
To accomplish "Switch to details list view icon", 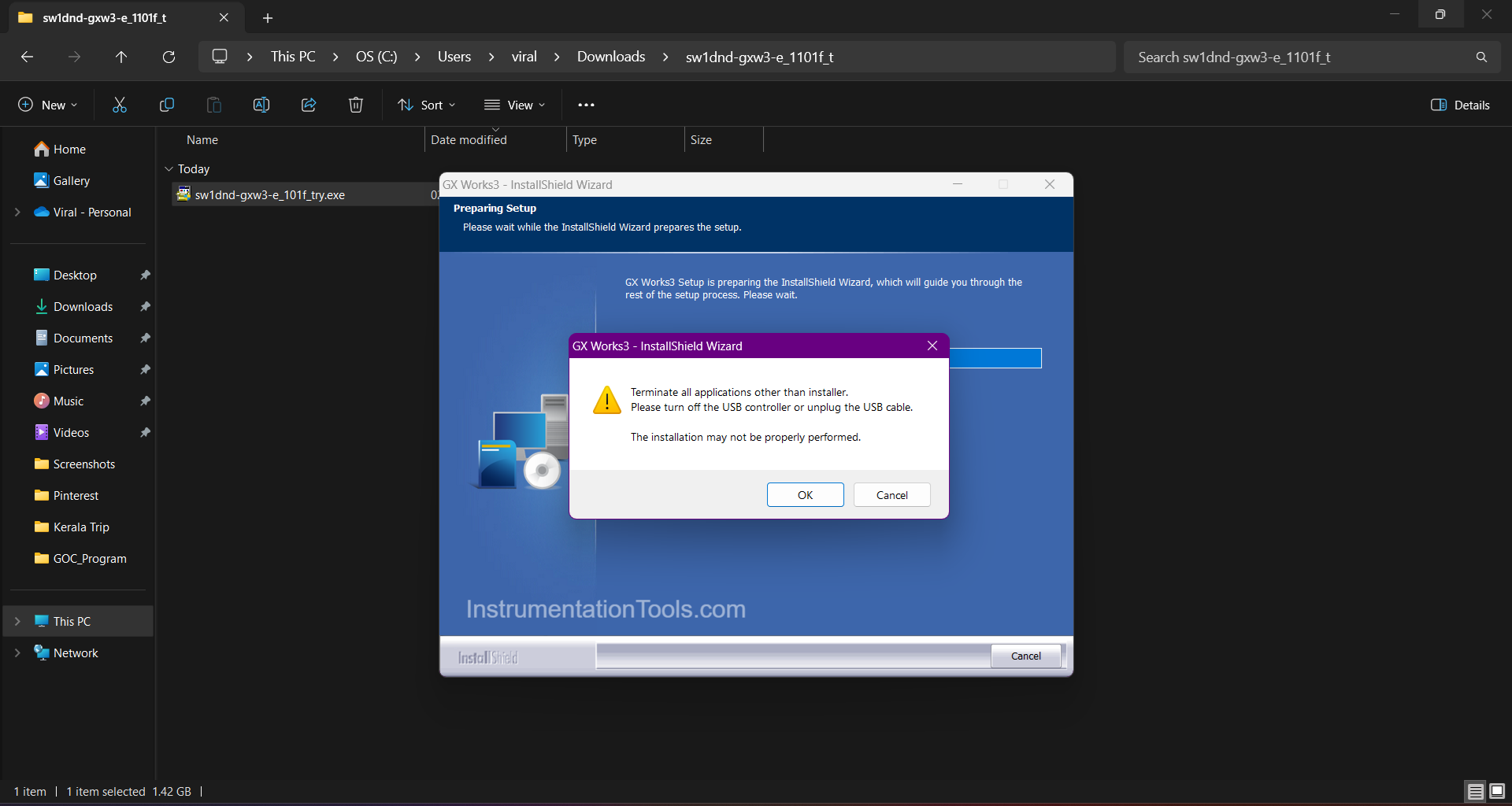I will click(1475, 791).
